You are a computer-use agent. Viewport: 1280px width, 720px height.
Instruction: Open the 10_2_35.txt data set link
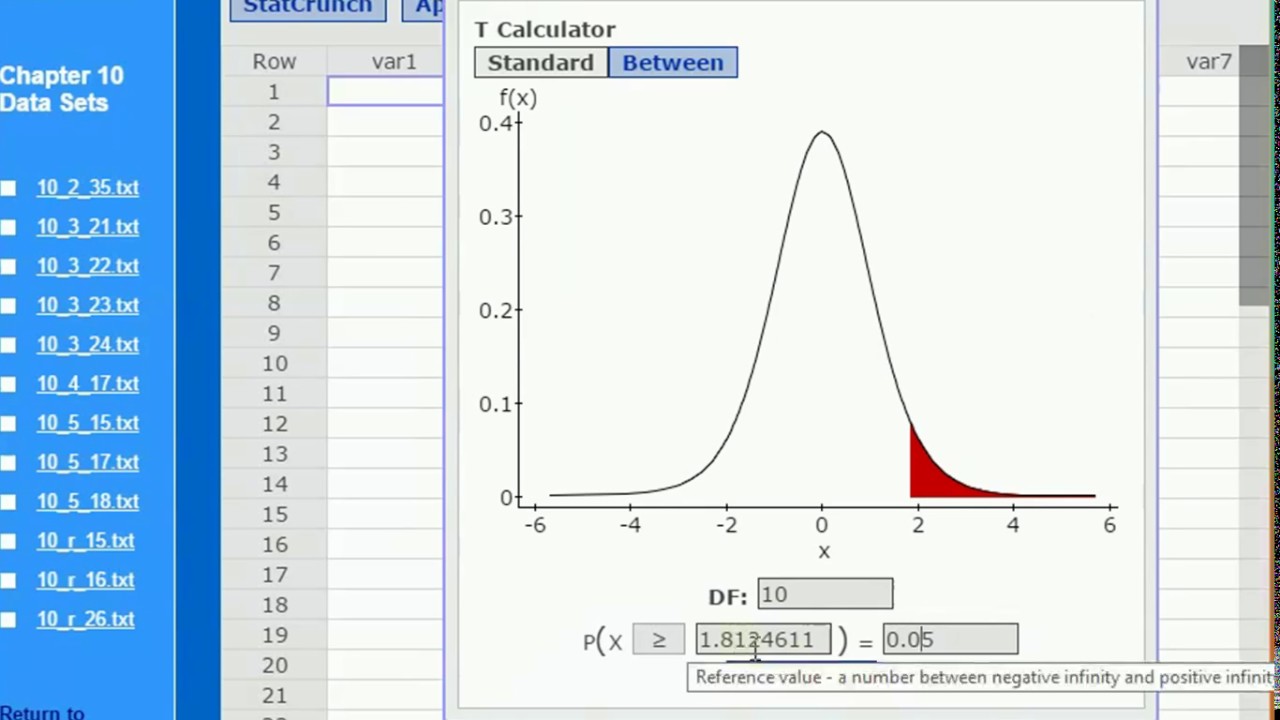[x=88, y=187]
